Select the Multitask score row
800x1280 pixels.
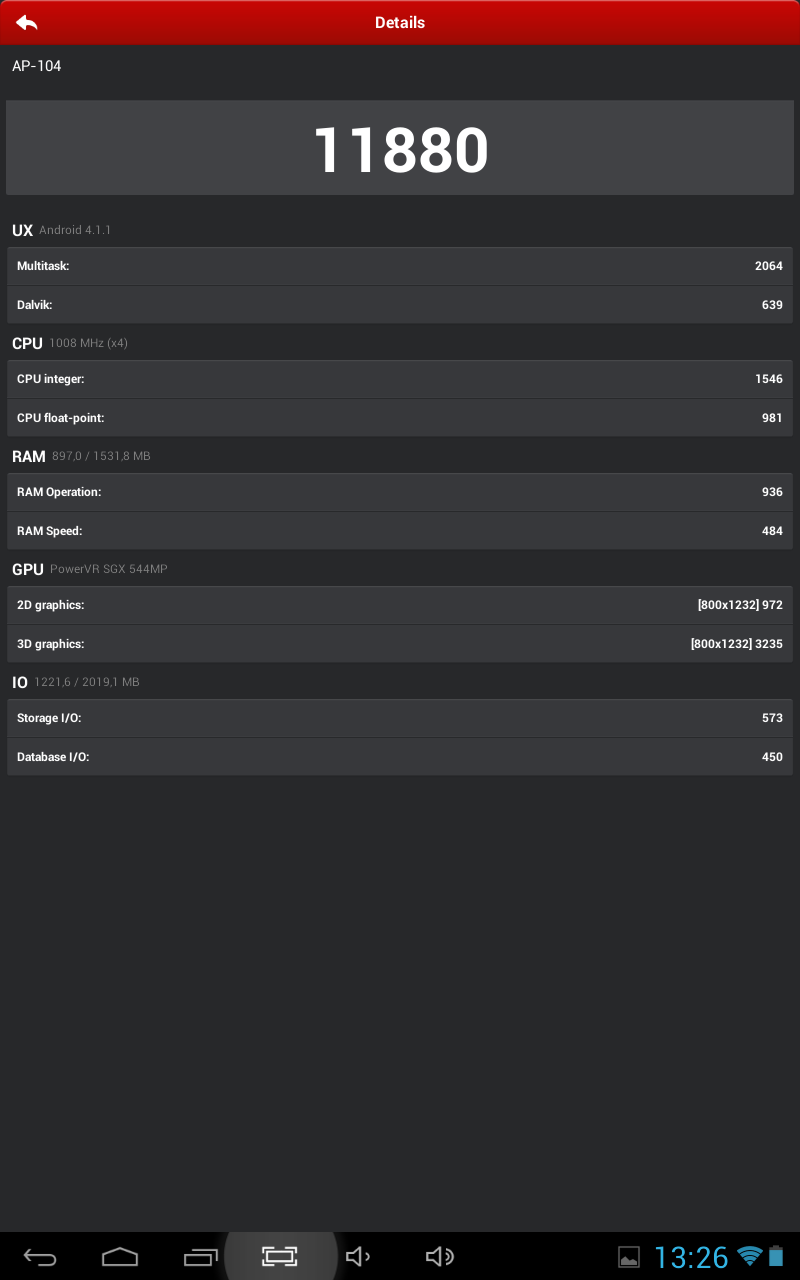(x=400, y=266)
